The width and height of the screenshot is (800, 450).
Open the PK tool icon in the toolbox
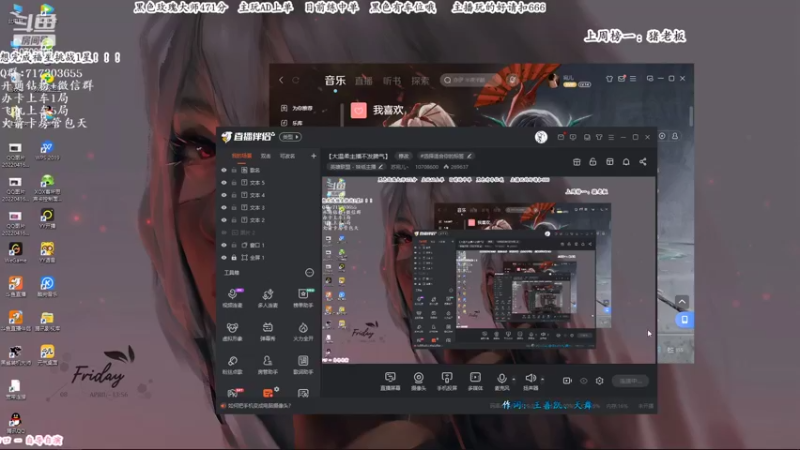(x=234, y=392)
